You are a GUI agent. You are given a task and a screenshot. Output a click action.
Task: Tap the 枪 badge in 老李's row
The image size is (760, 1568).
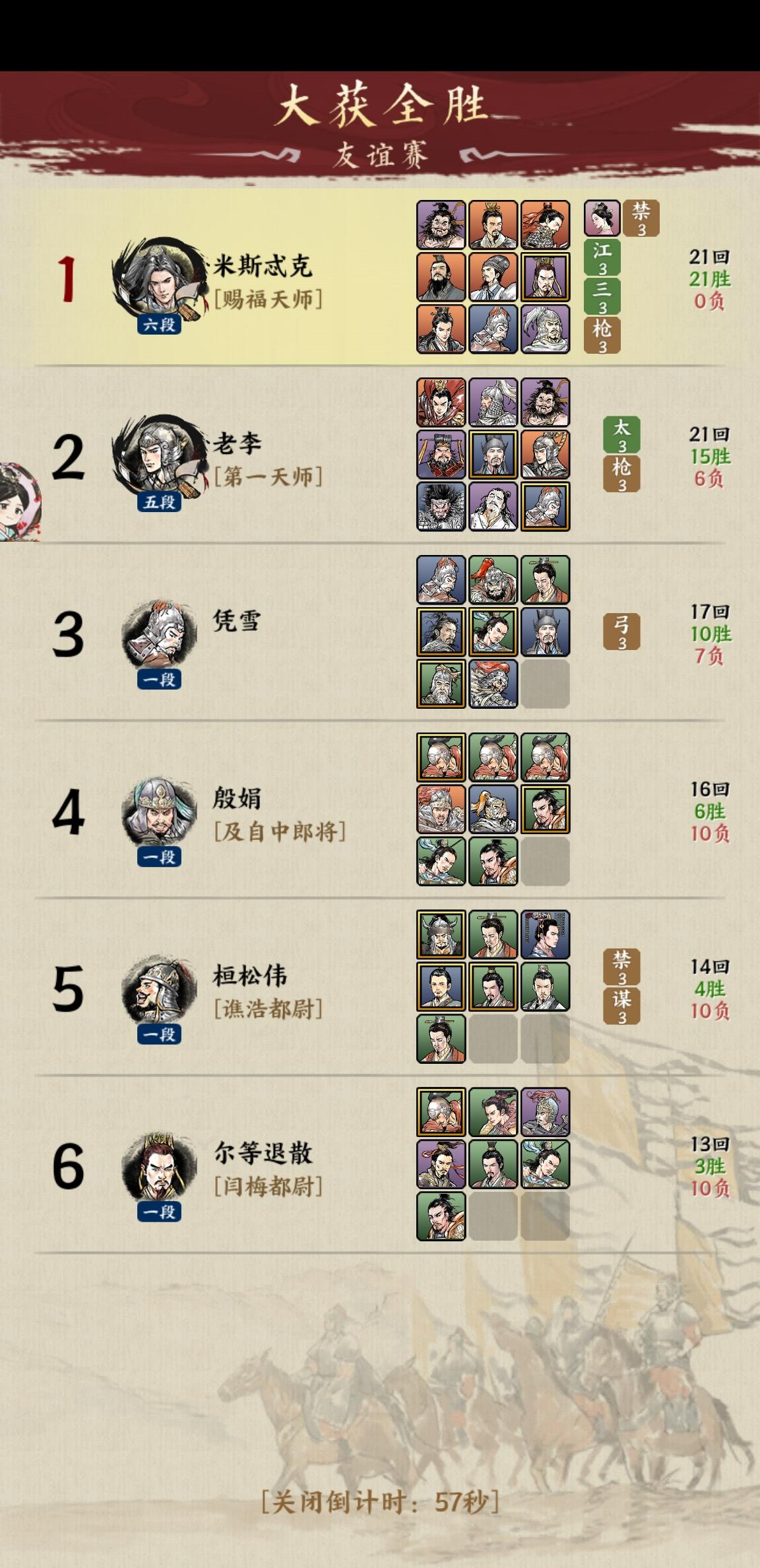pyautogui.click(x=621, y=473)
